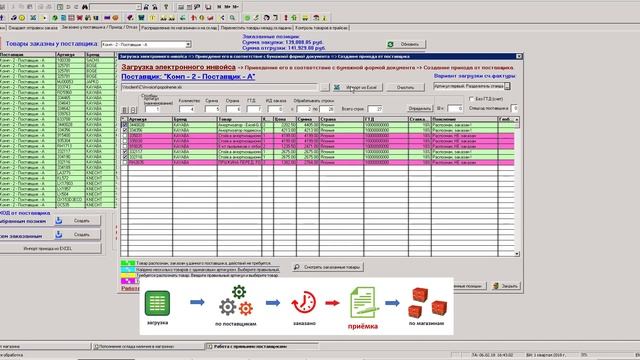Click the refresh icon beside Обновить

pyautogui.click(x=391, y=44)
